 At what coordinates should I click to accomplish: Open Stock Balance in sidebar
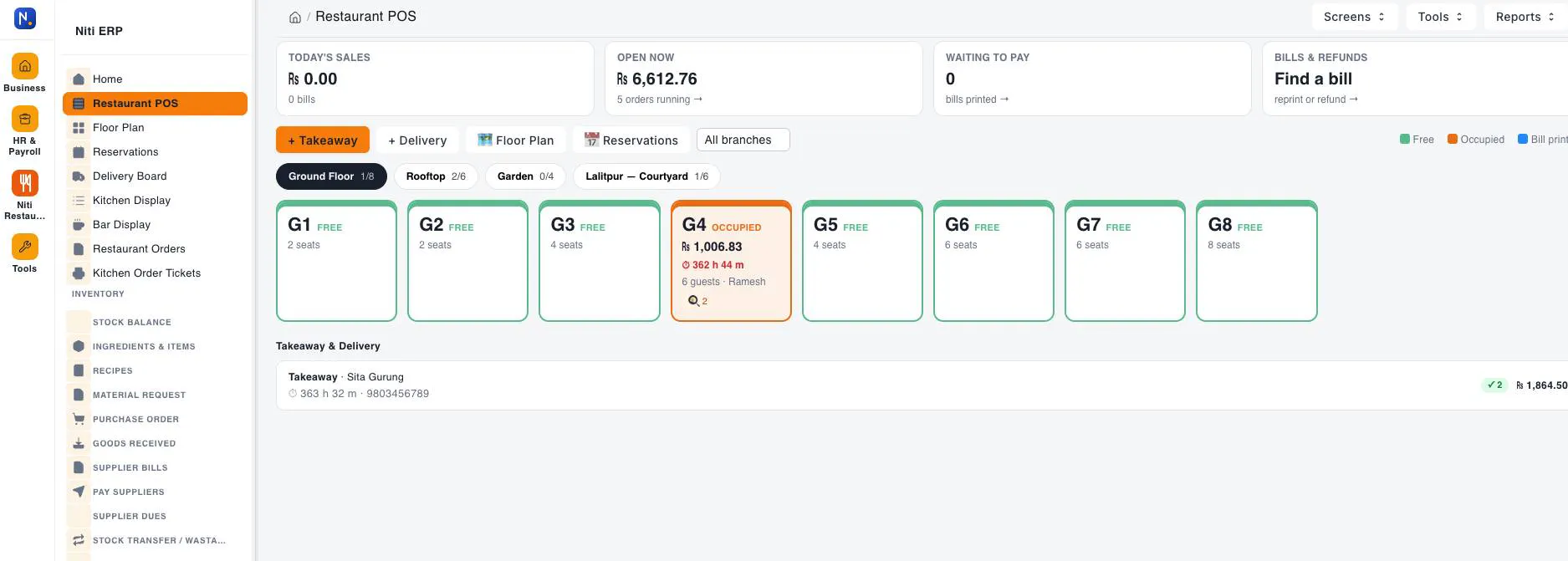(132, 323)
